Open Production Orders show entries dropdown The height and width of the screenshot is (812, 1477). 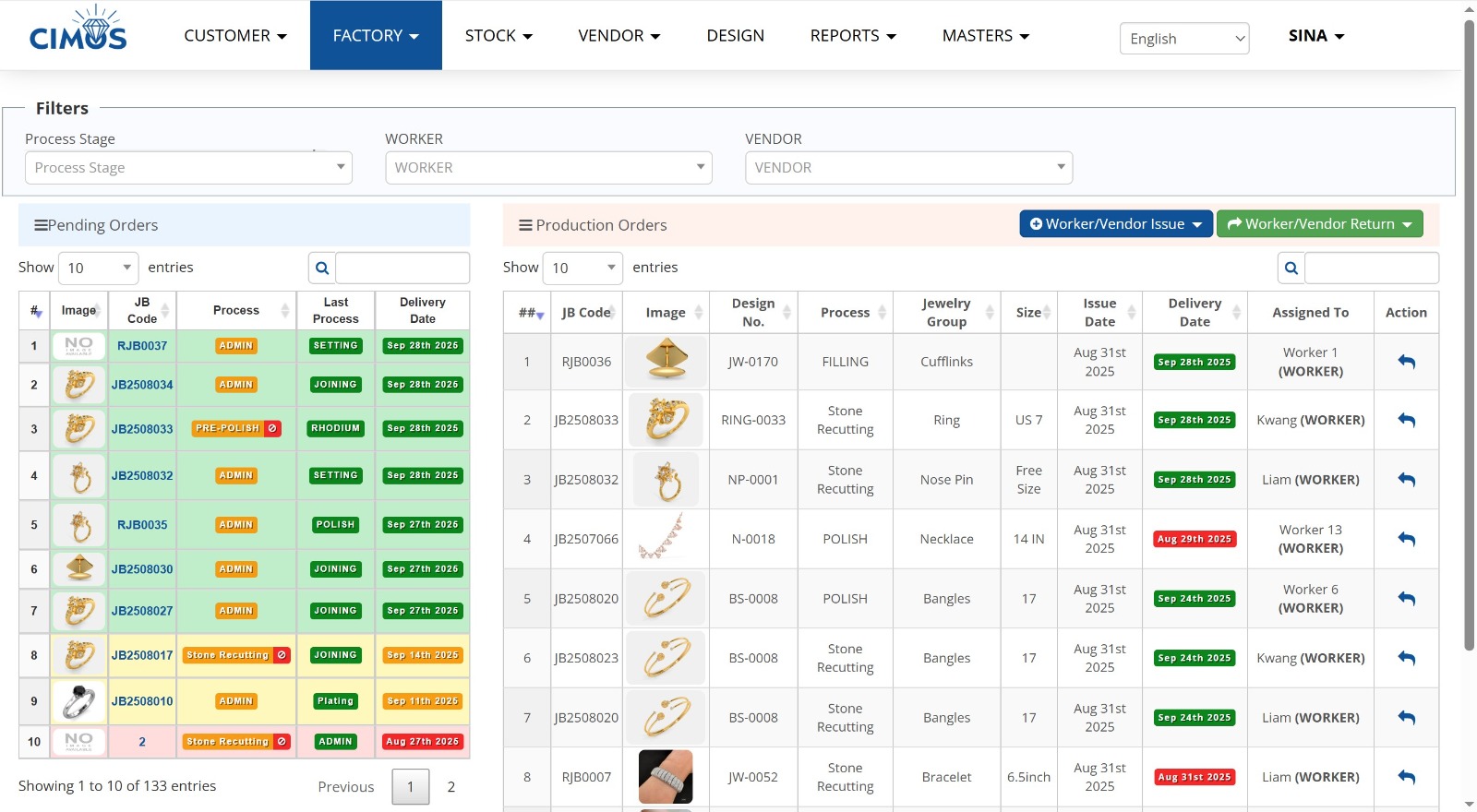582,268
